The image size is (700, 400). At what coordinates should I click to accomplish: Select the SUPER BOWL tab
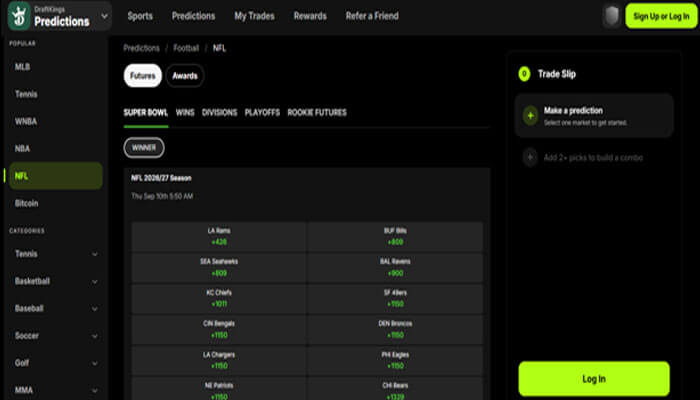coord(146,112)
